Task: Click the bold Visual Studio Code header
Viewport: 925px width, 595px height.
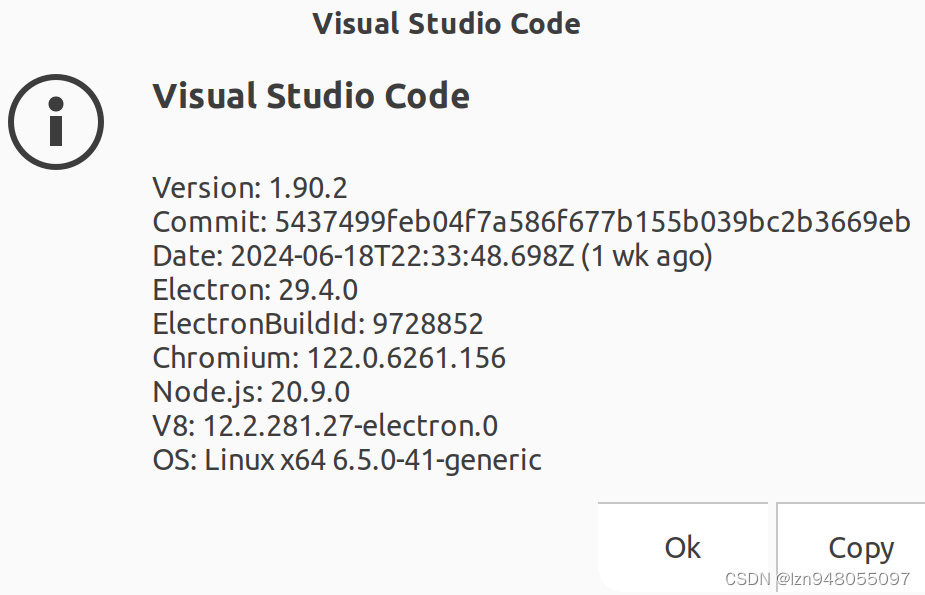Action: pos(310,96)
